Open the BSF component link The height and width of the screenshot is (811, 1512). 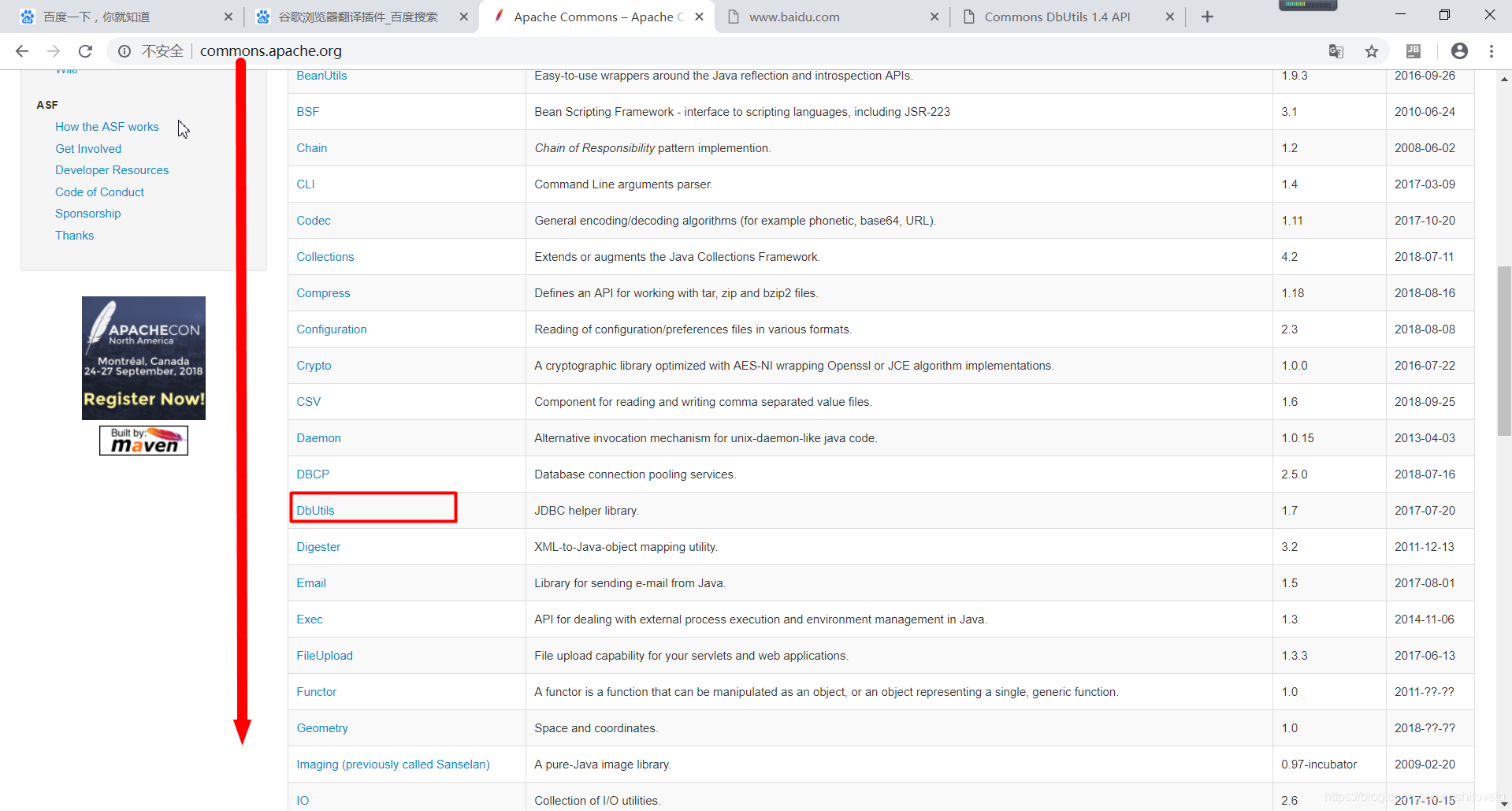click(x=307, y=112)
